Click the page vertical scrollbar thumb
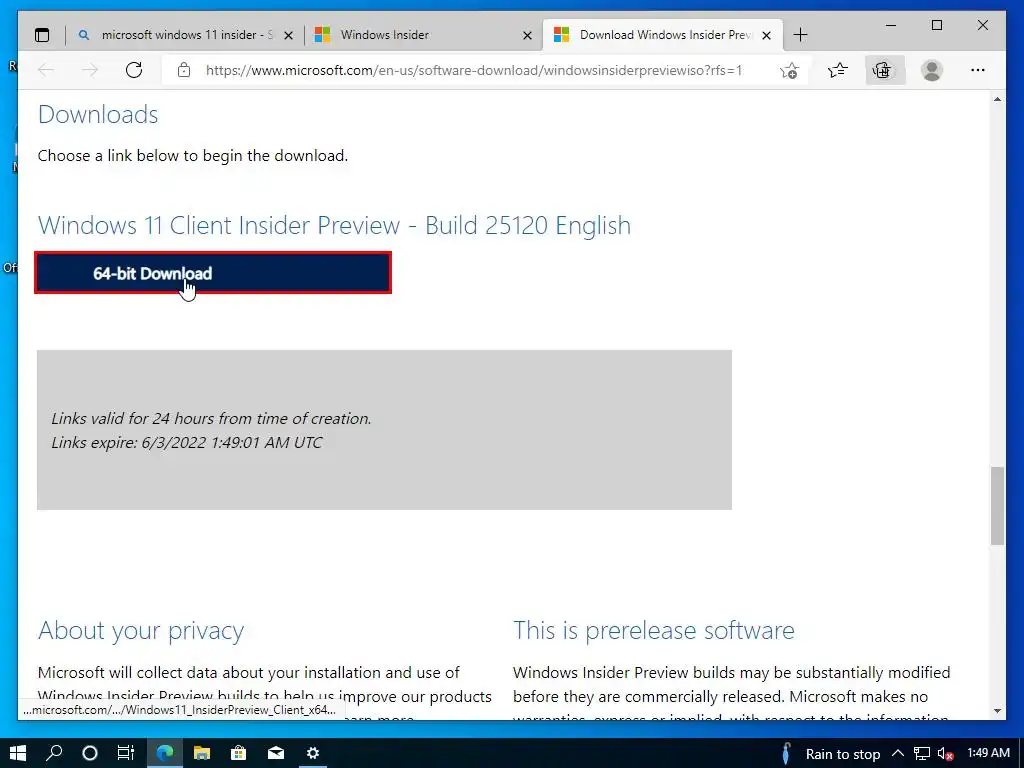Viewport: 1024px width, 768px height. tap(997, 505)
